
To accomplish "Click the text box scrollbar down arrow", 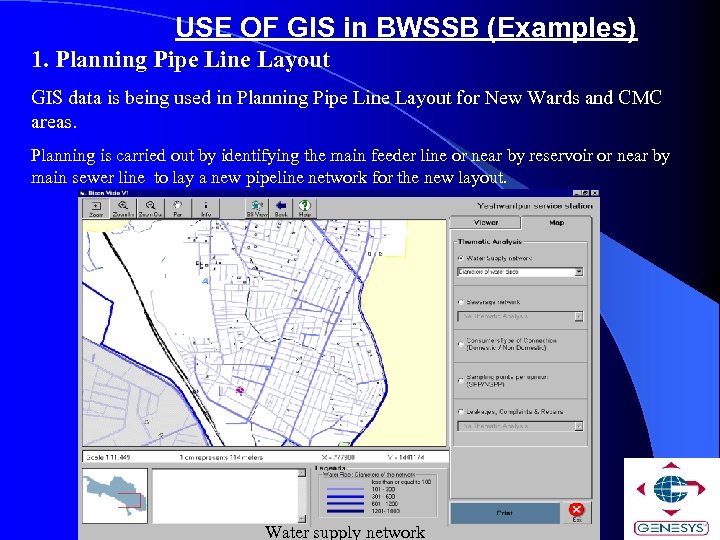I will click(x=302, y=519).
